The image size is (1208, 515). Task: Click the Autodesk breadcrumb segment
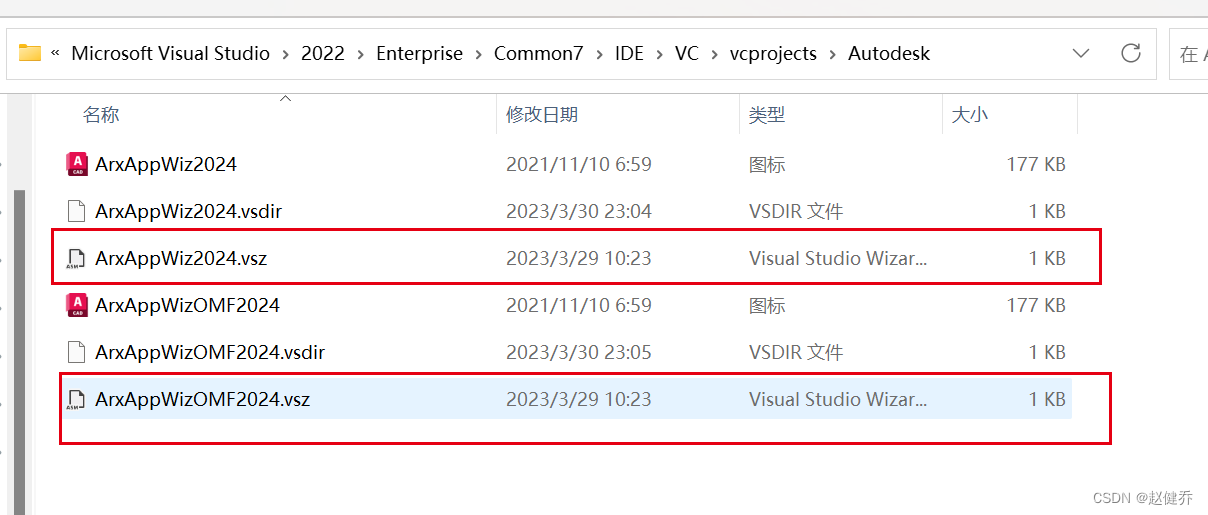(x=889, y=54)
